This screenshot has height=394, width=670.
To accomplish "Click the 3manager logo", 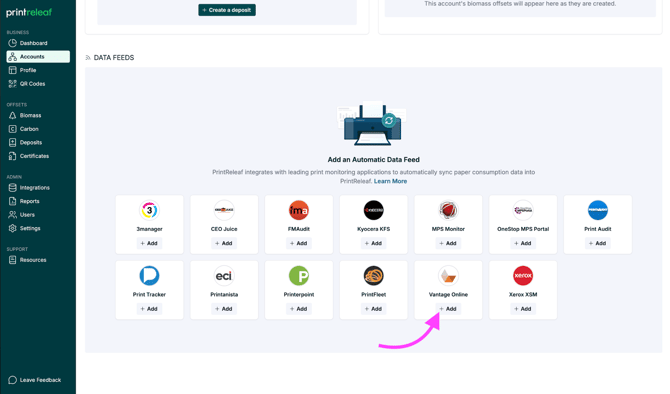I will [149, 210].
